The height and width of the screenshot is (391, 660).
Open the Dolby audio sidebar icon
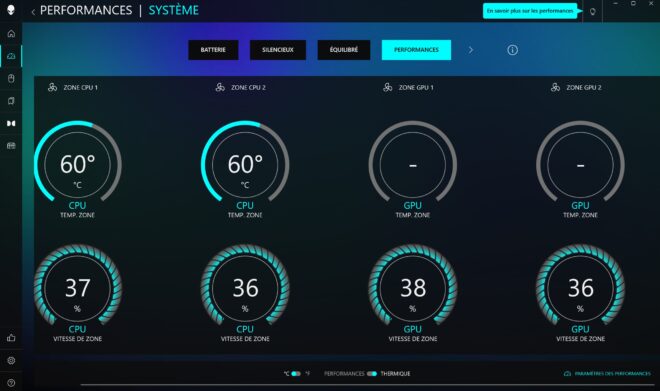[11, 123]
